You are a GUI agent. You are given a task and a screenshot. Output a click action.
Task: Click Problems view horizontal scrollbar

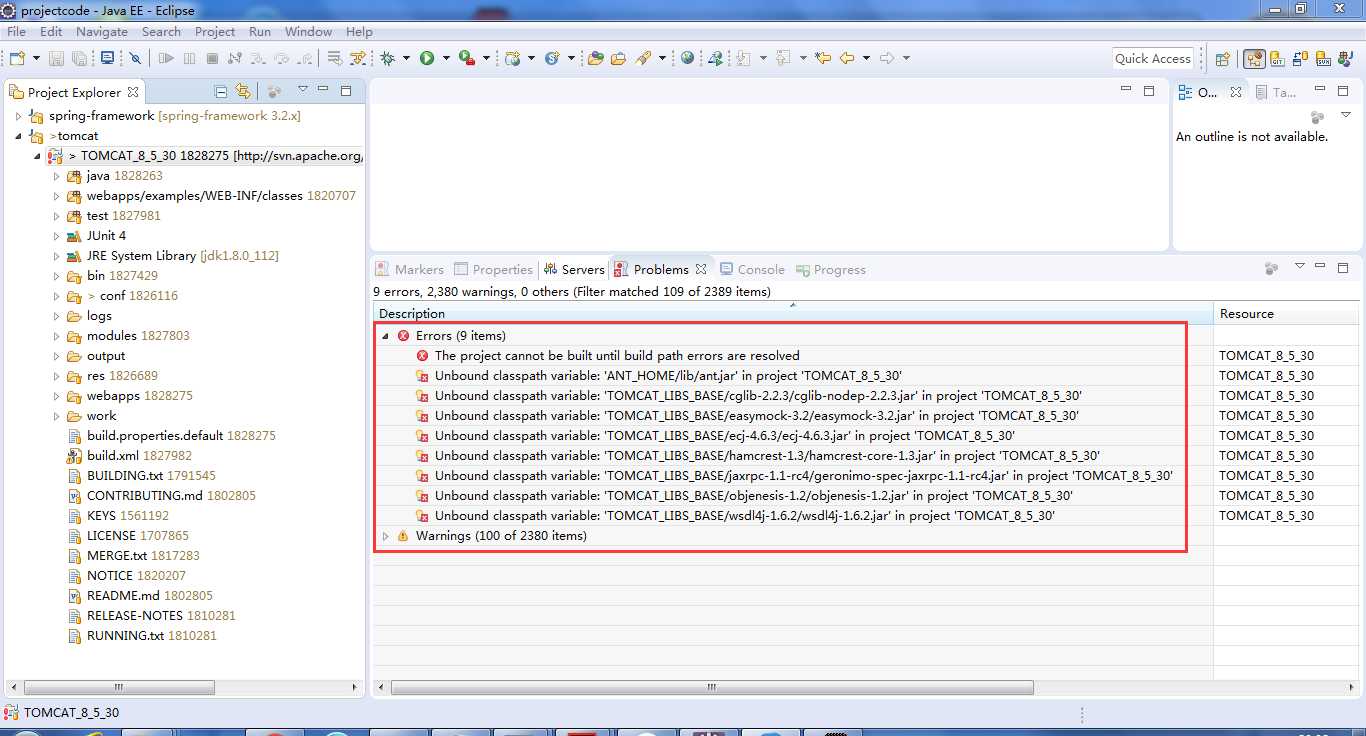(712, 688)
